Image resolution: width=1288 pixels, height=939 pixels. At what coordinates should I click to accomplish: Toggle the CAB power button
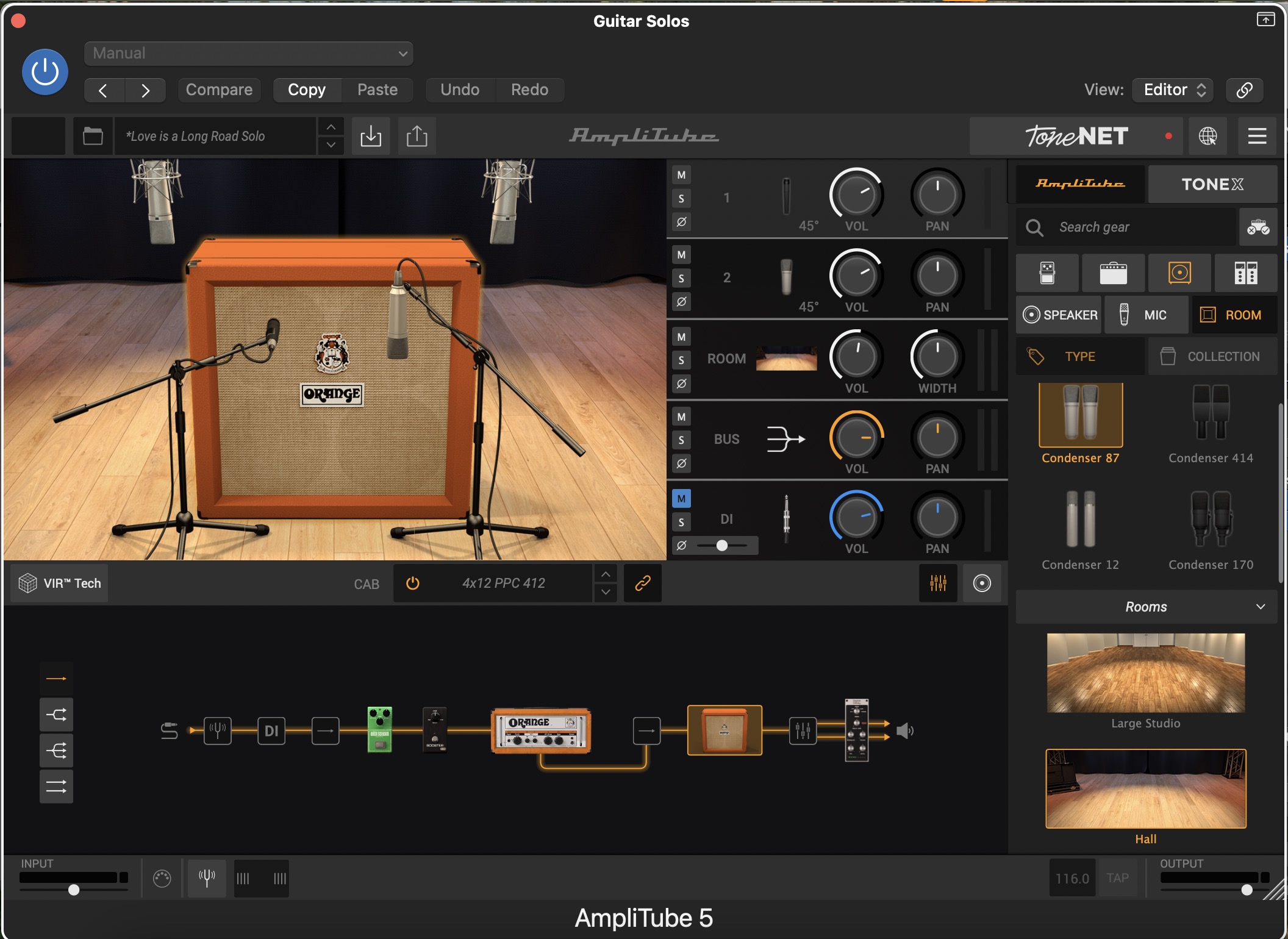pyautogui.click(x=413, y=584)
